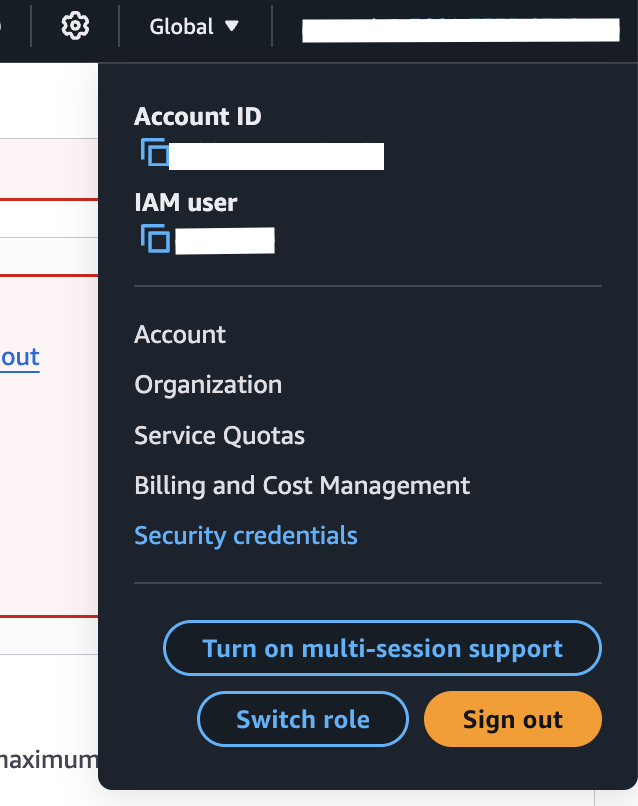Collapse the account menu in top bar
The image size is (638, 806).
(460, 28)
